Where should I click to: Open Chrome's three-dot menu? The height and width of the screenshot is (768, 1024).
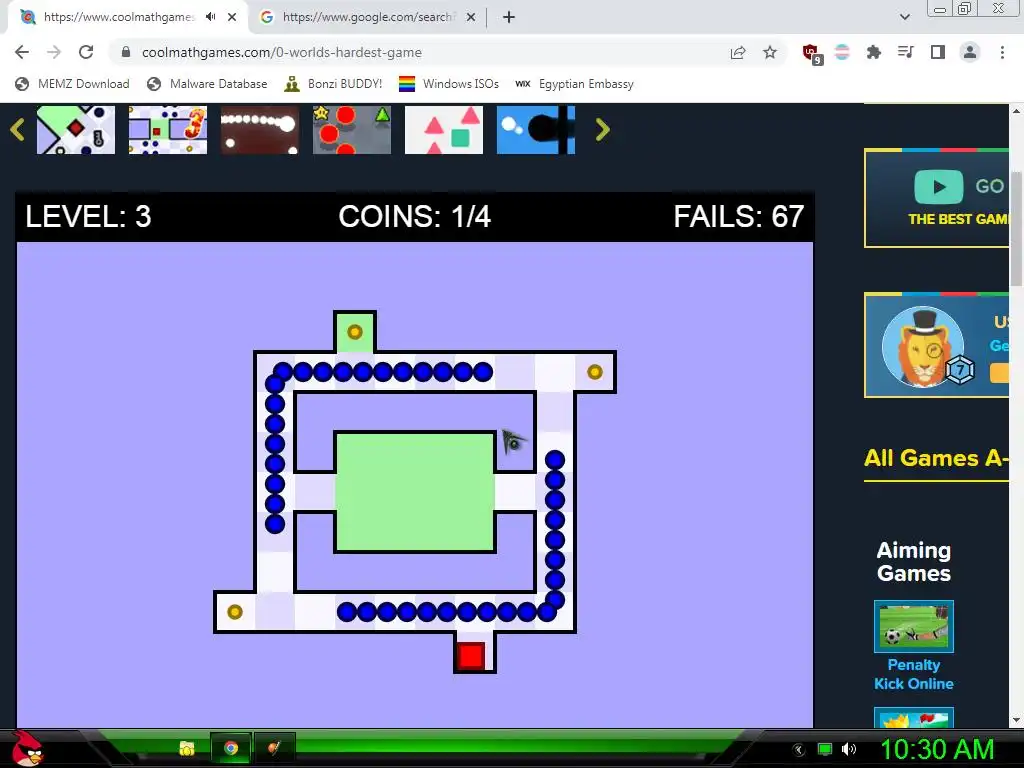point(1002,52)
